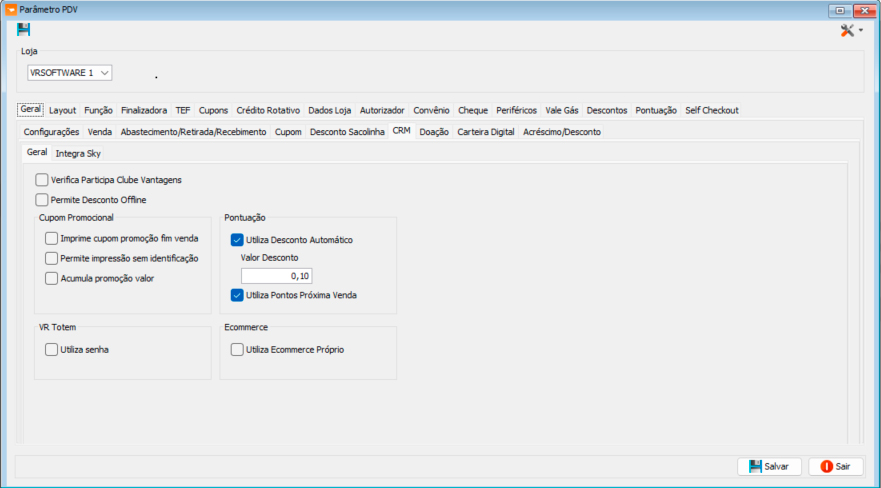Open the Periféricos tab
Viewport: 881px width, 488px height.
(x=516, y=111)
